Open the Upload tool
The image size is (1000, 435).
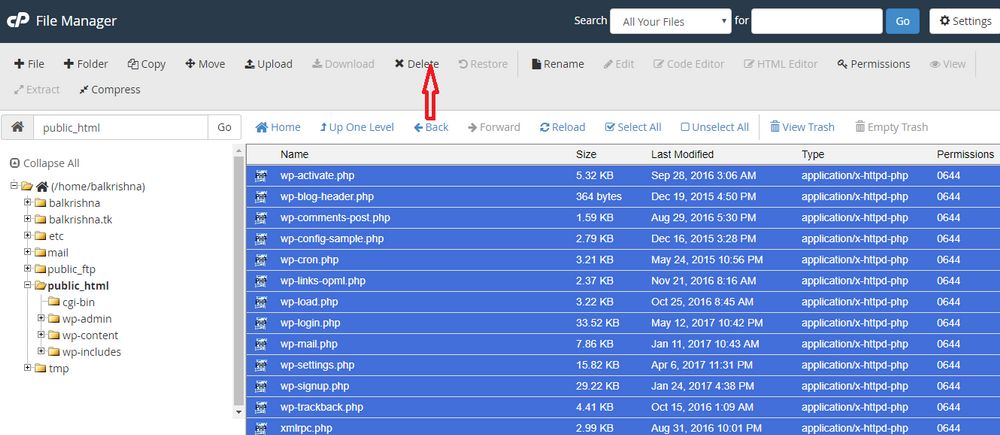click(268, 64)
